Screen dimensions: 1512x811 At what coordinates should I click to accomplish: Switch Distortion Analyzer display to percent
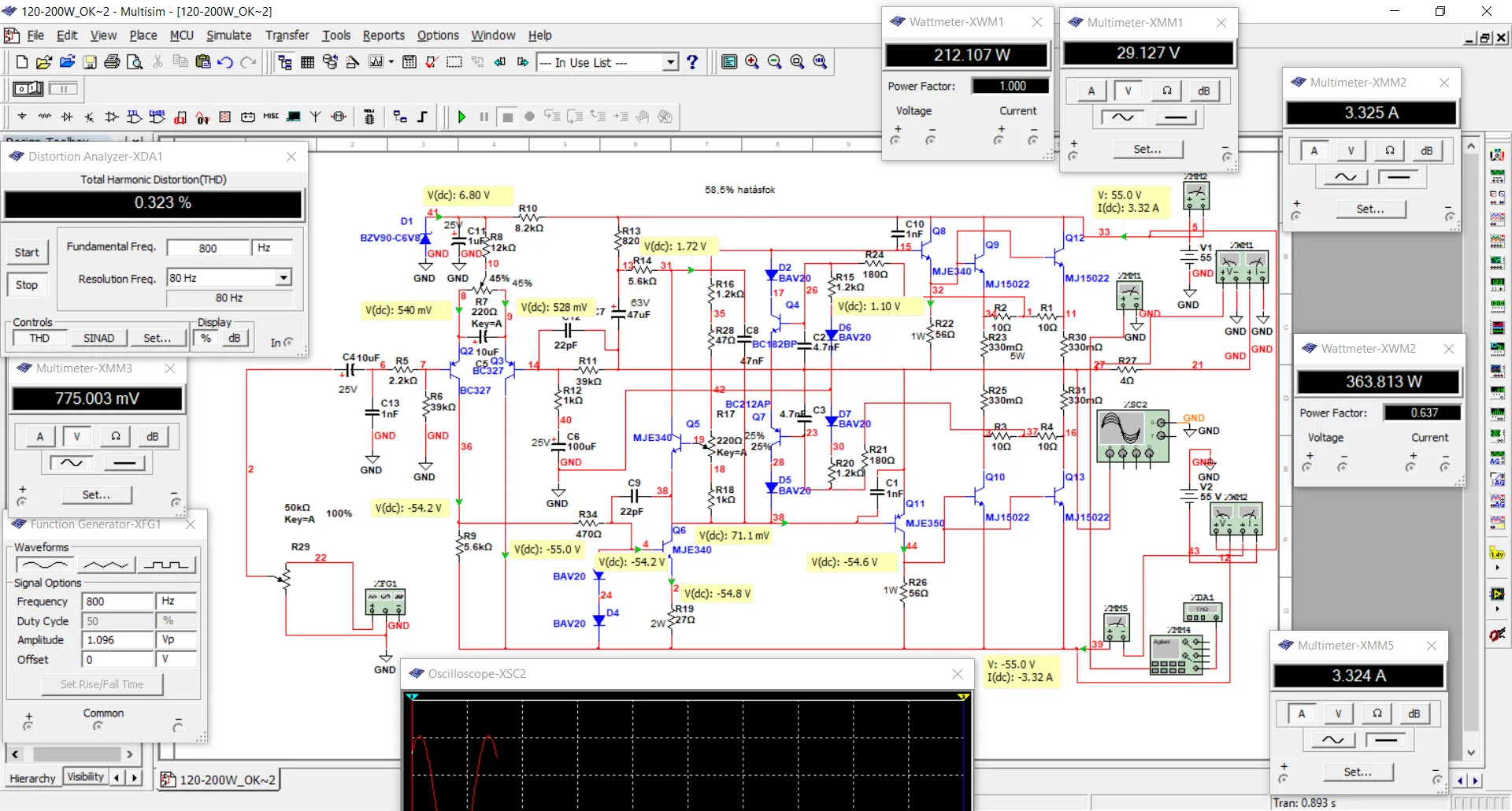pos(206,338)
